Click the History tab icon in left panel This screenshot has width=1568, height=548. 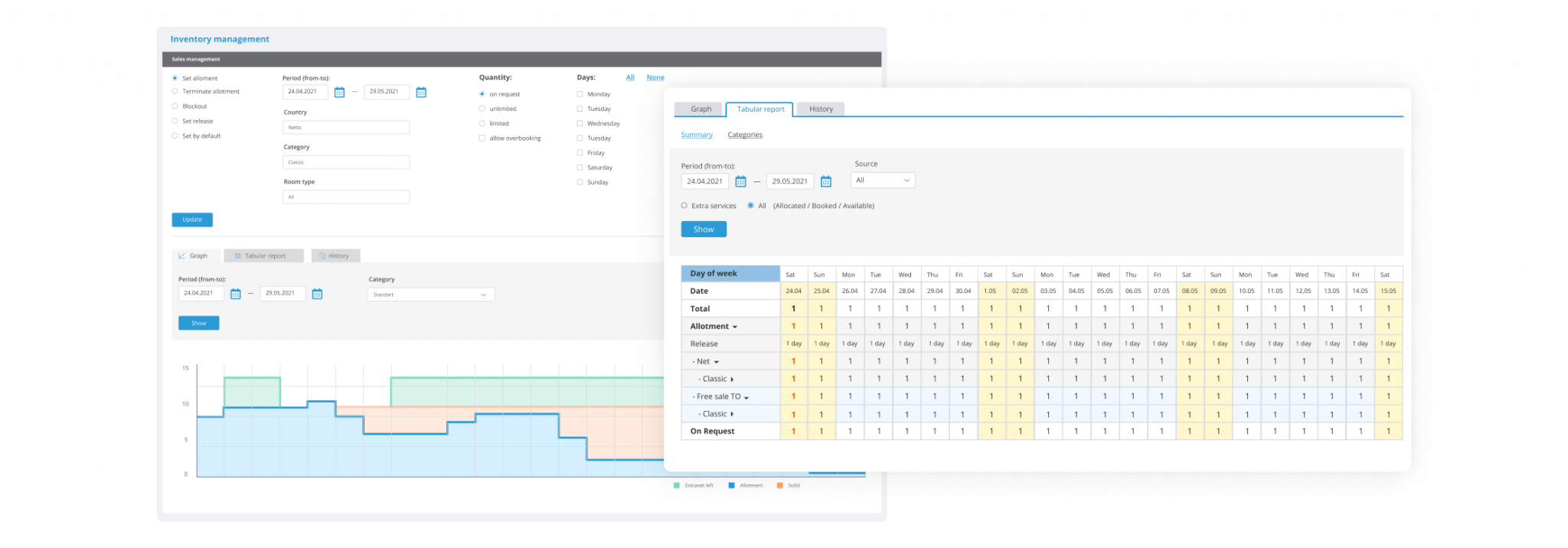322,256
